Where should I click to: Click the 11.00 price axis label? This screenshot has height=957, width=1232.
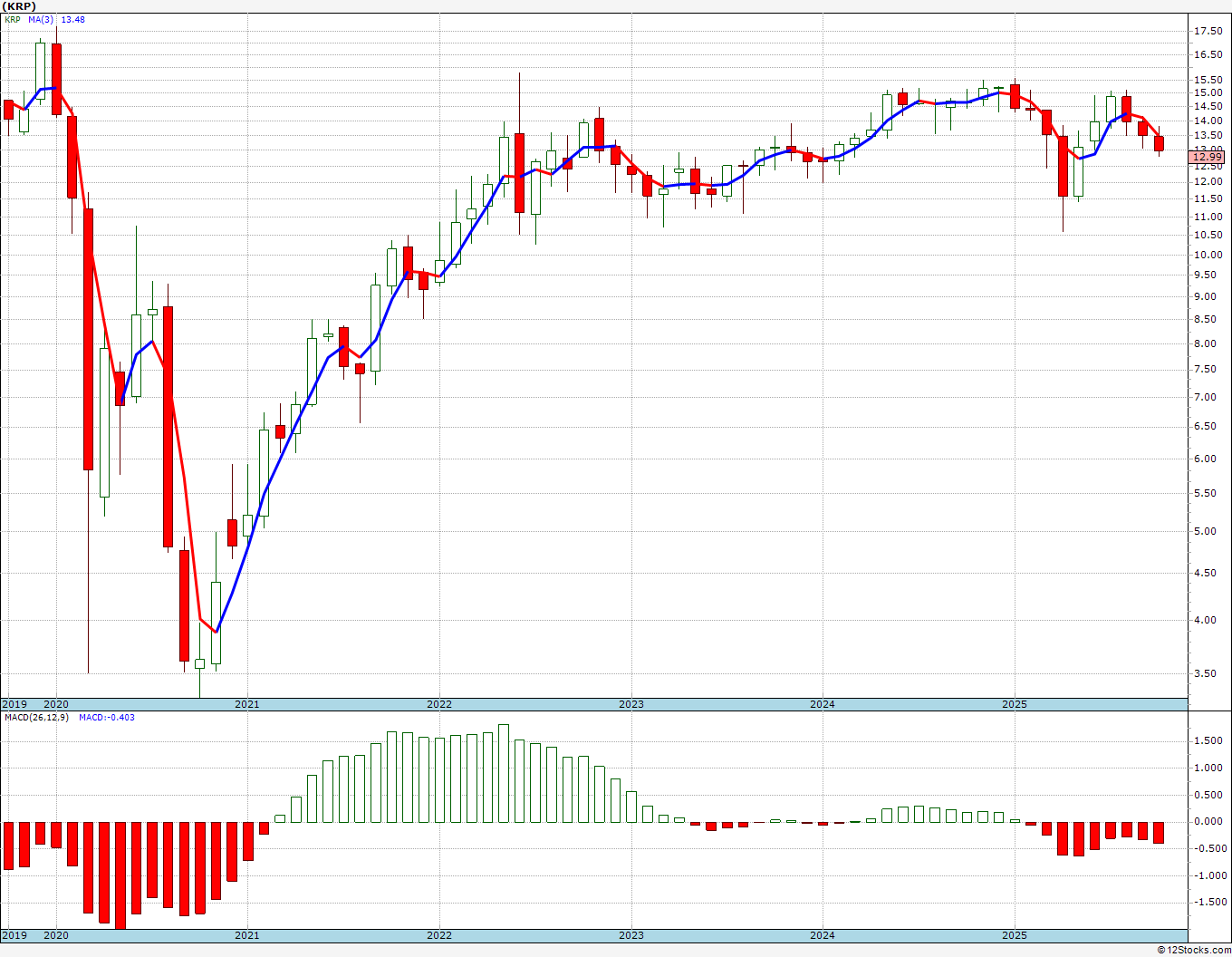point(1208,216)
